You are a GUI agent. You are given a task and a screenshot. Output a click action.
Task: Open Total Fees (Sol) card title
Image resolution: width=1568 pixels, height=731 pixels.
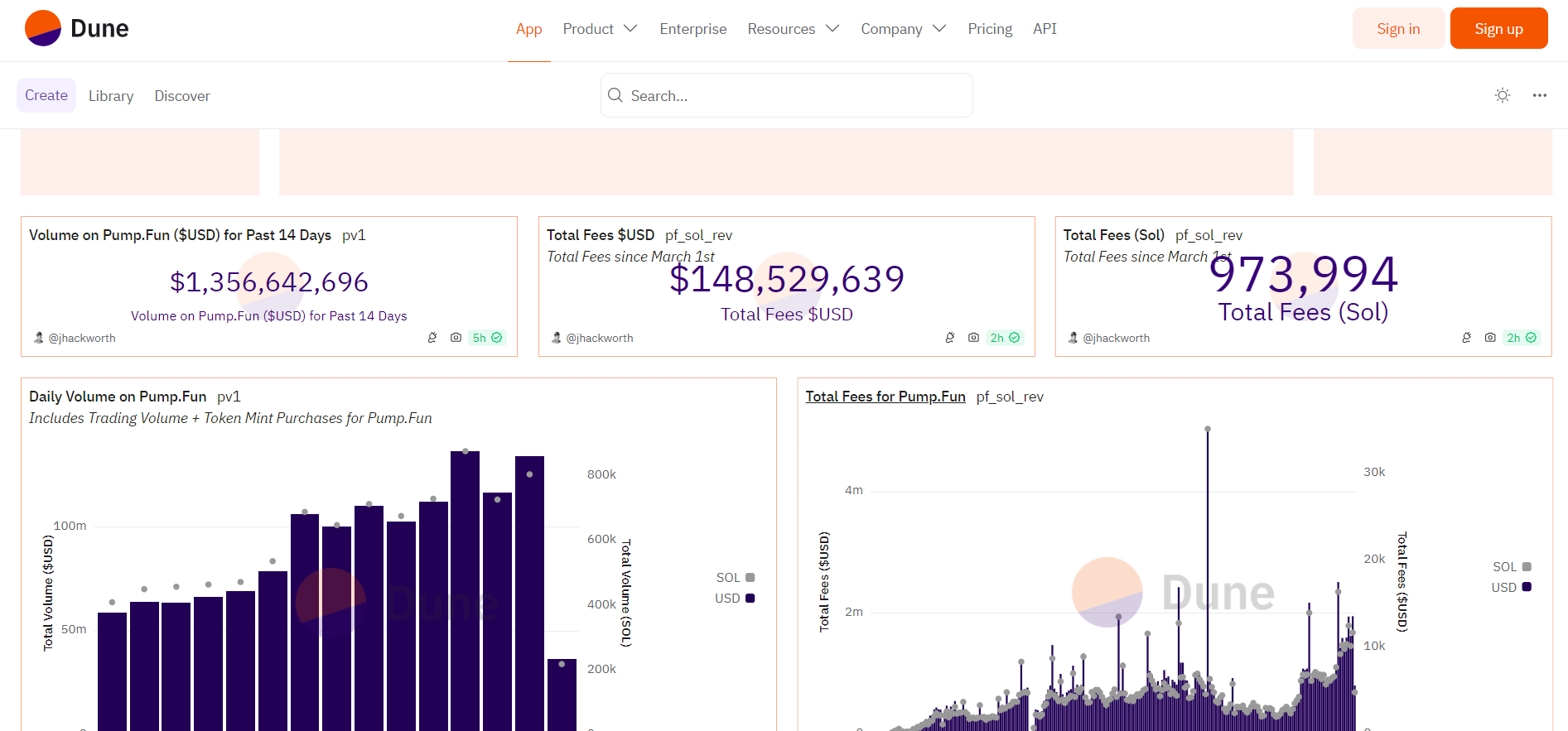pos(1114,235)
